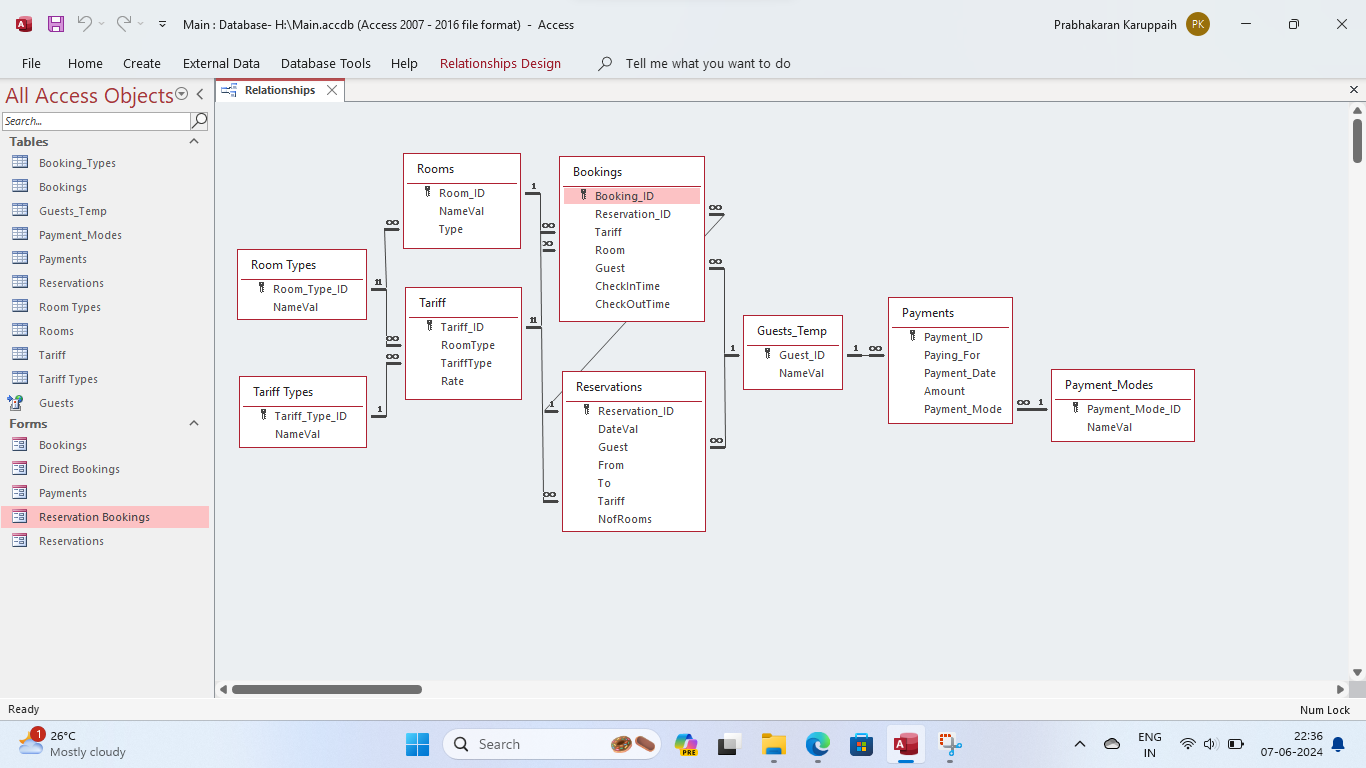Click the CheckOutTime field in Bookings
The height and width of the screenshot is (768, 1366).
[632, 304]
